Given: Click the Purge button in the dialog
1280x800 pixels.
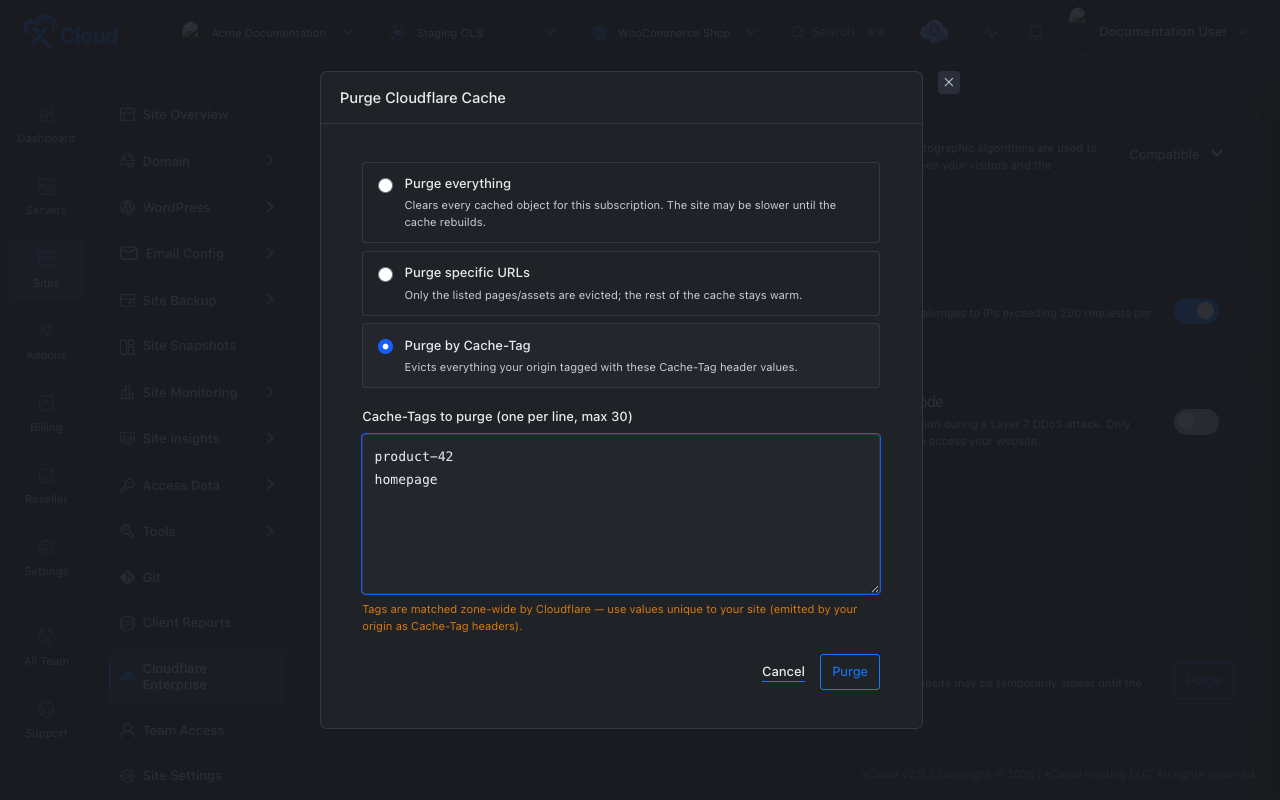Looking at the screenshot, I should (850, 672).
